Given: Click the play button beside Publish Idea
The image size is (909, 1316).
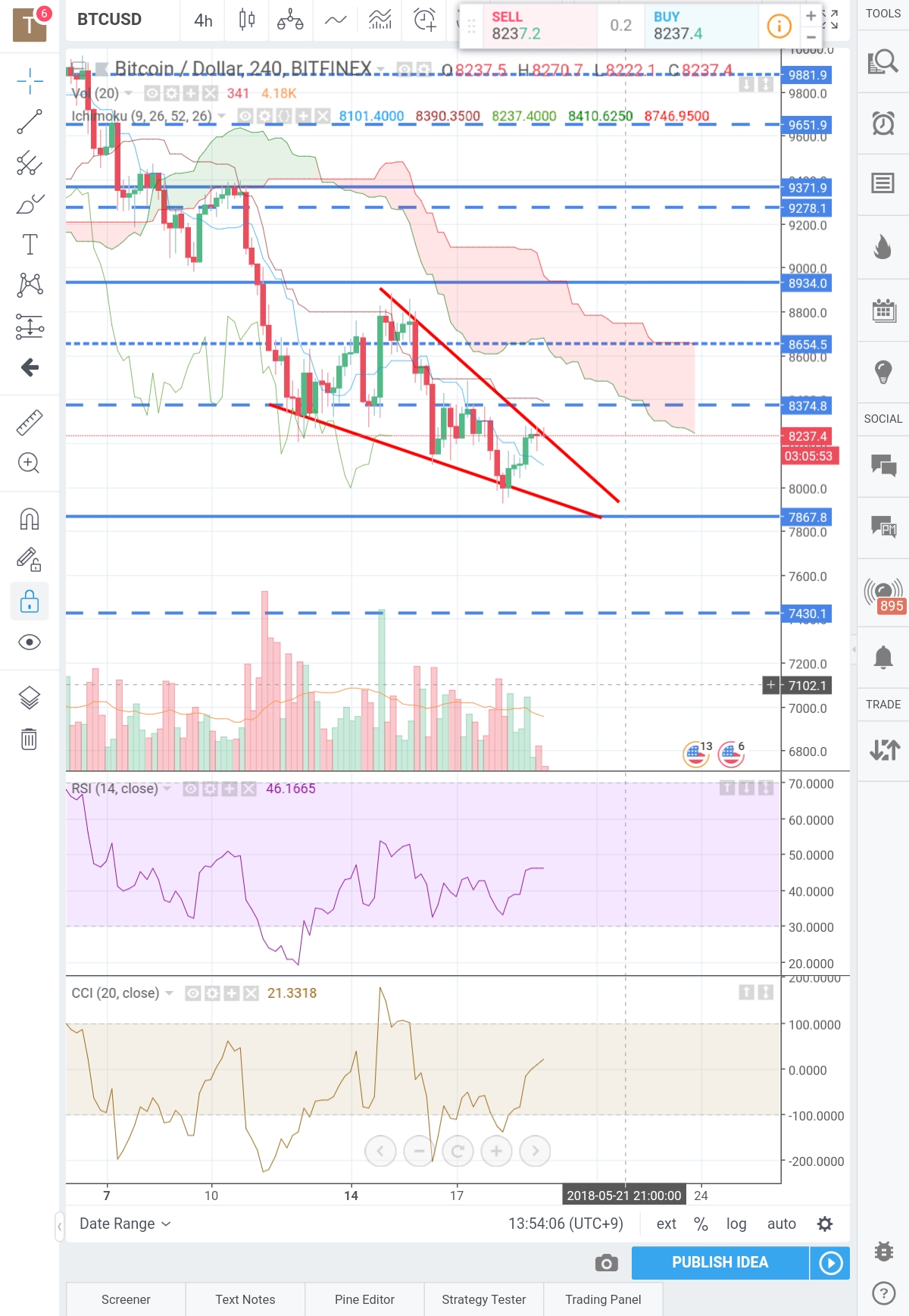Looking at the screenshot, I should click(830, 1263).
